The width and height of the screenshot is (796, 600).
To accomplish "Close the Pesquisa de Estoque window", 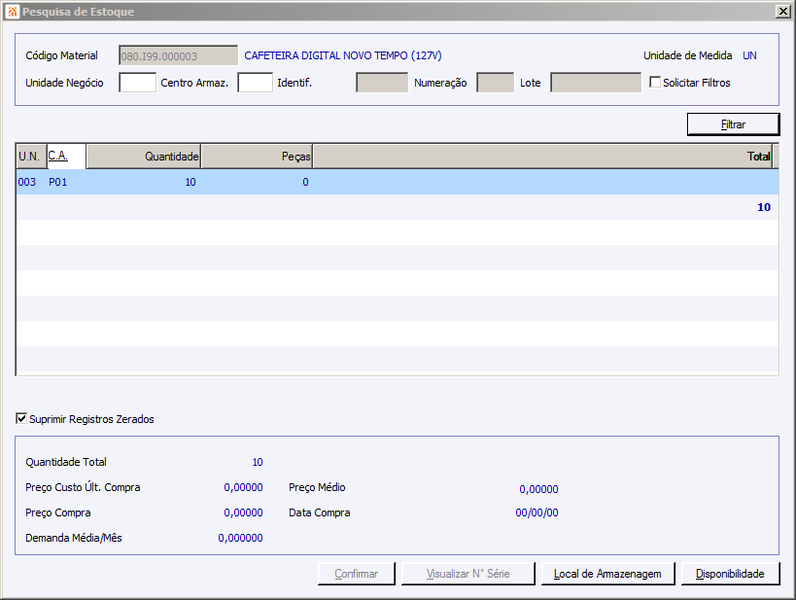I will tap(783, 11).
